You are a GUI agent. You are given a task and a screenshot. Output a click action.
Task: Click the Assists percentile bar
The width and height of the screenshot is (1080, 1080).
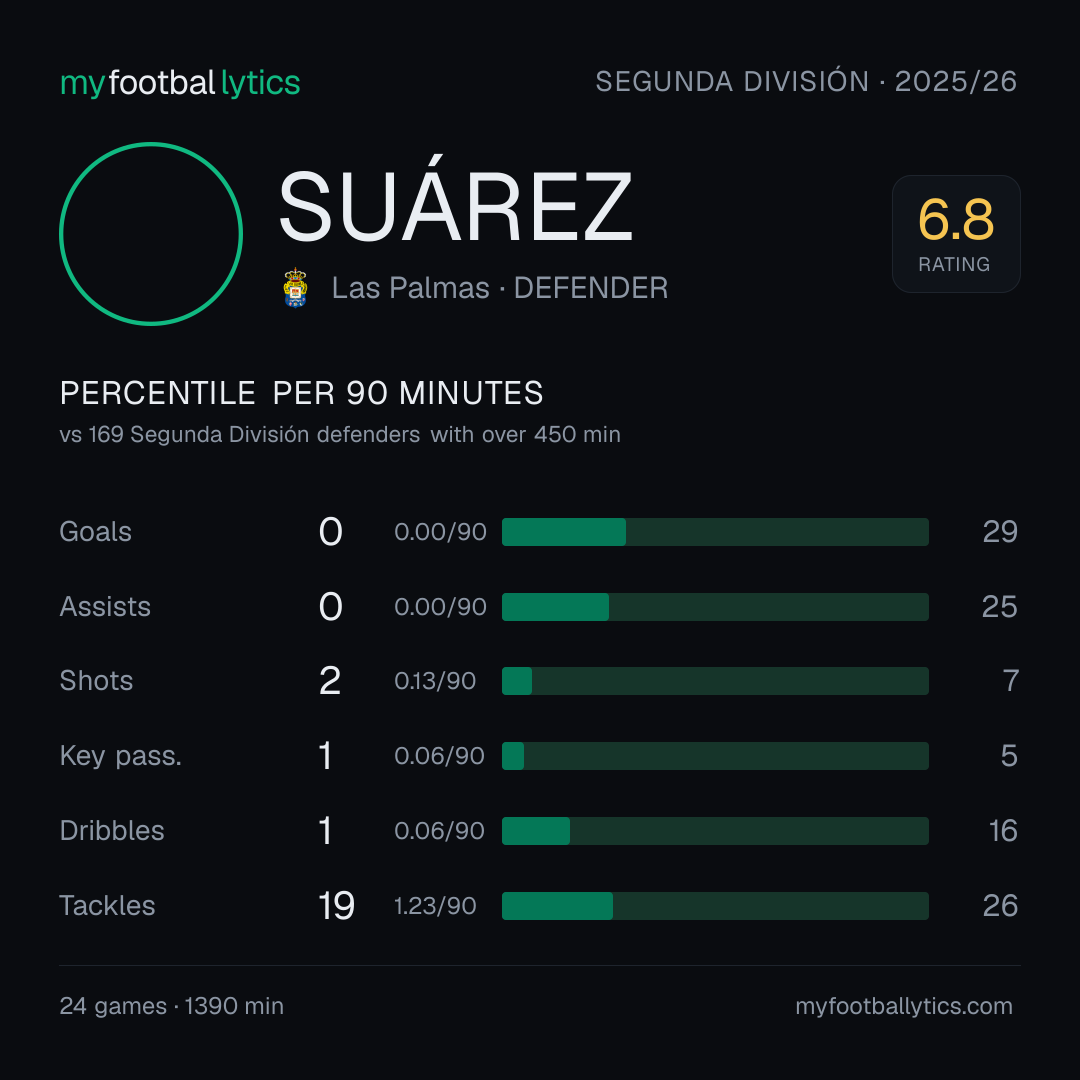(715, 607)
